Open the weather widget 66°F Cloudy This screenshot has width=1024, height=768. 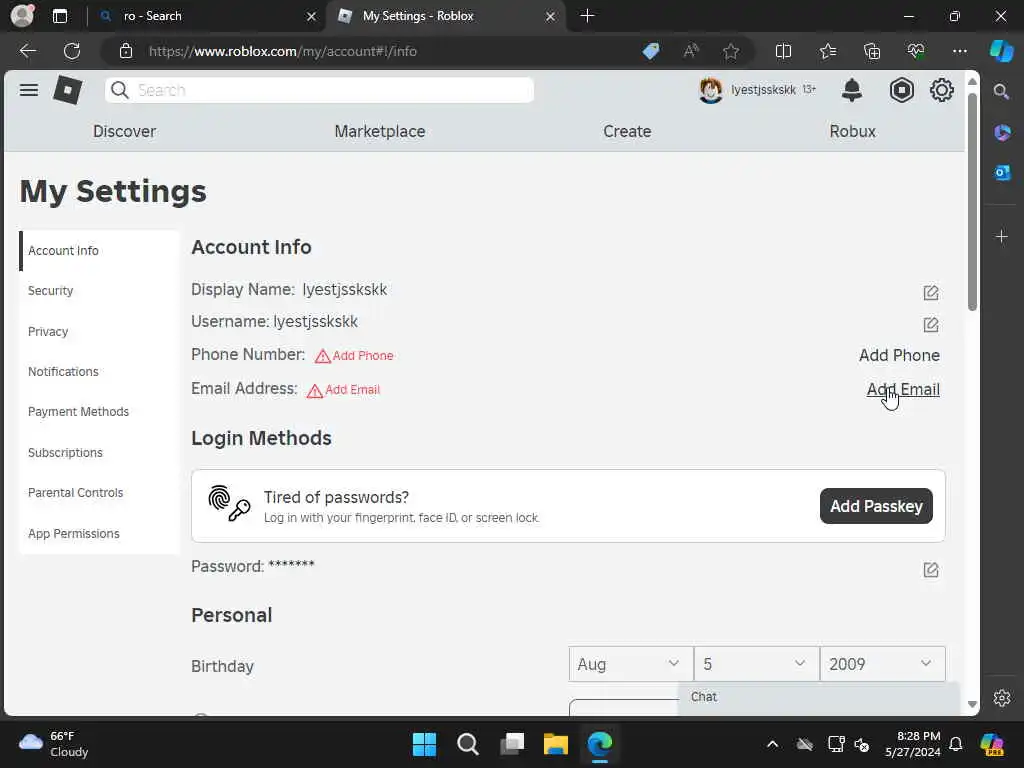[x=54, y=744]
